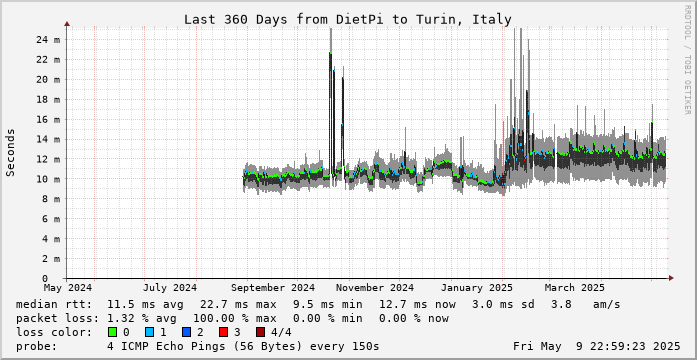Click the RRDTOOL / TOBI OETIKER watermark
Screen dimensions: 697x360
click(x=687, y=60)
